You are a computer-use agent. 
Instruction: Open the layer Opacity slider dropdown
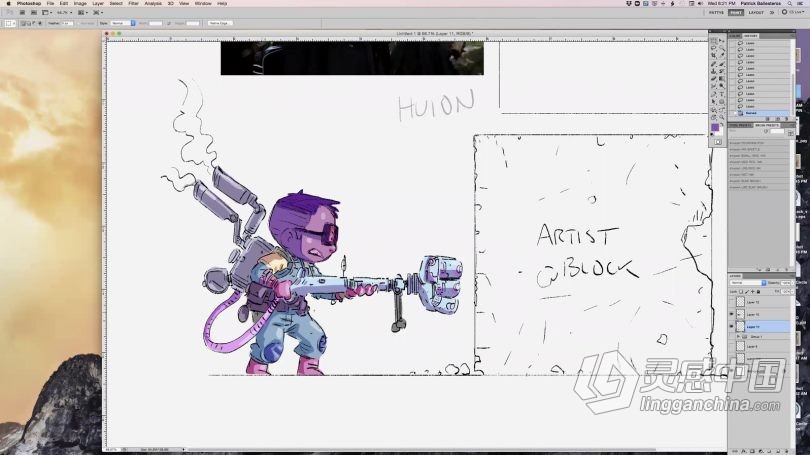[x=792, y=283]
